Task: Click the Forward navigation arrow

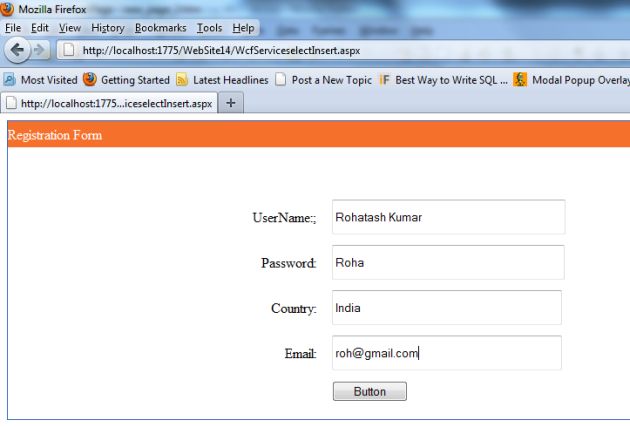Action: 40,50
